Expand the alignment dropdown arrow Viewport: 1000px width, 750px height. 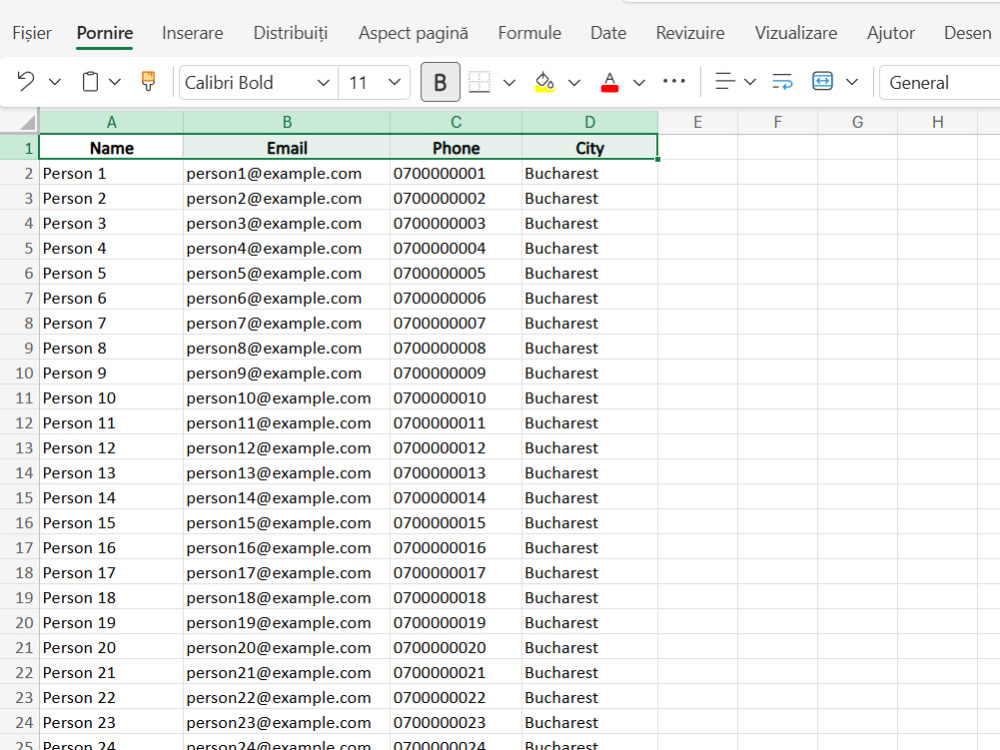pyautogui.click(x=750, y=82)
